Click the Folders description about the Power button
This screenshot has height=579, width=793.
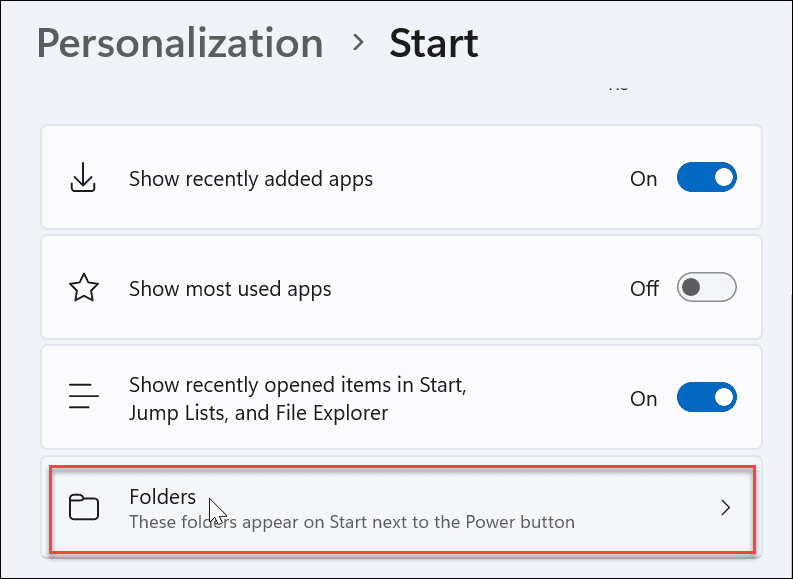[351, 522]
